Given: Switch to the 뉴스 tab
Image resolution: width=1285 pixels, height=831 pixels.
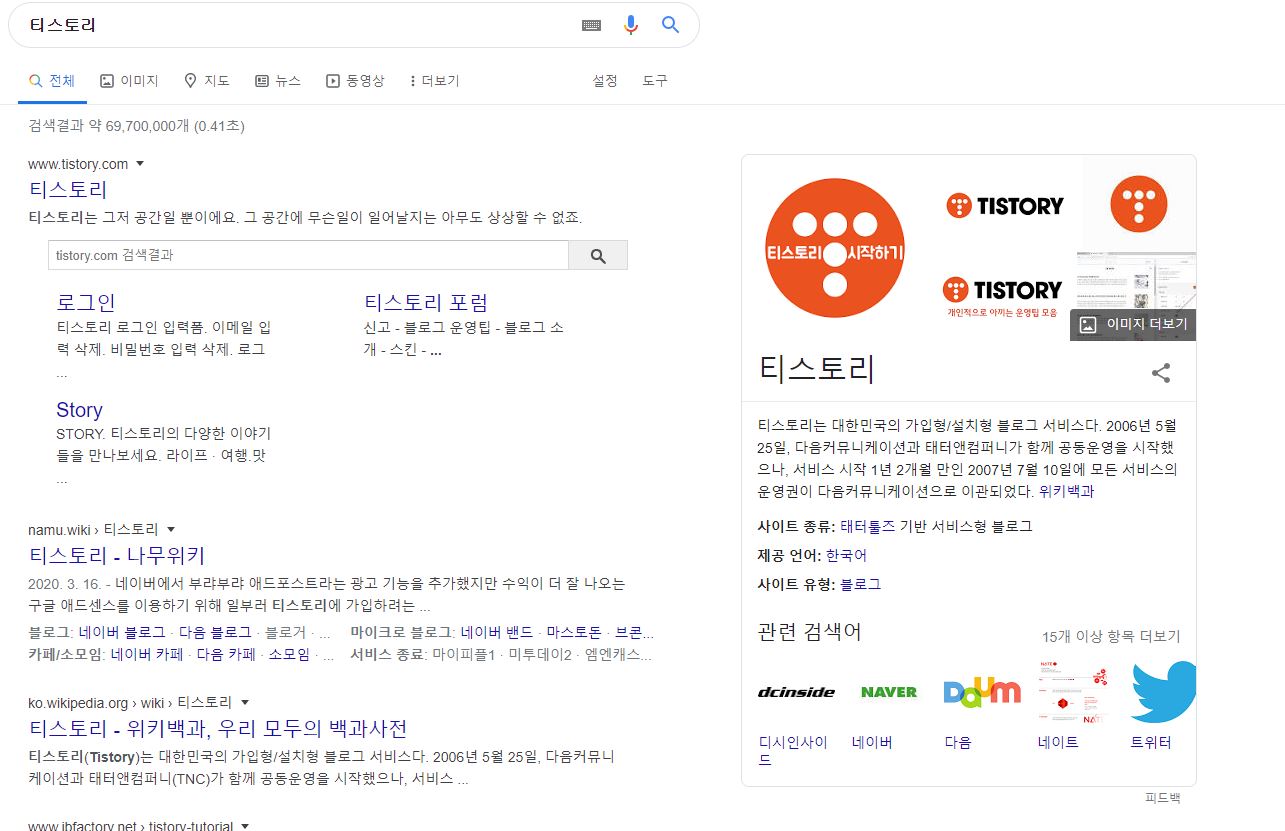Looking at the screenshot, I should [x=278, y=81].
